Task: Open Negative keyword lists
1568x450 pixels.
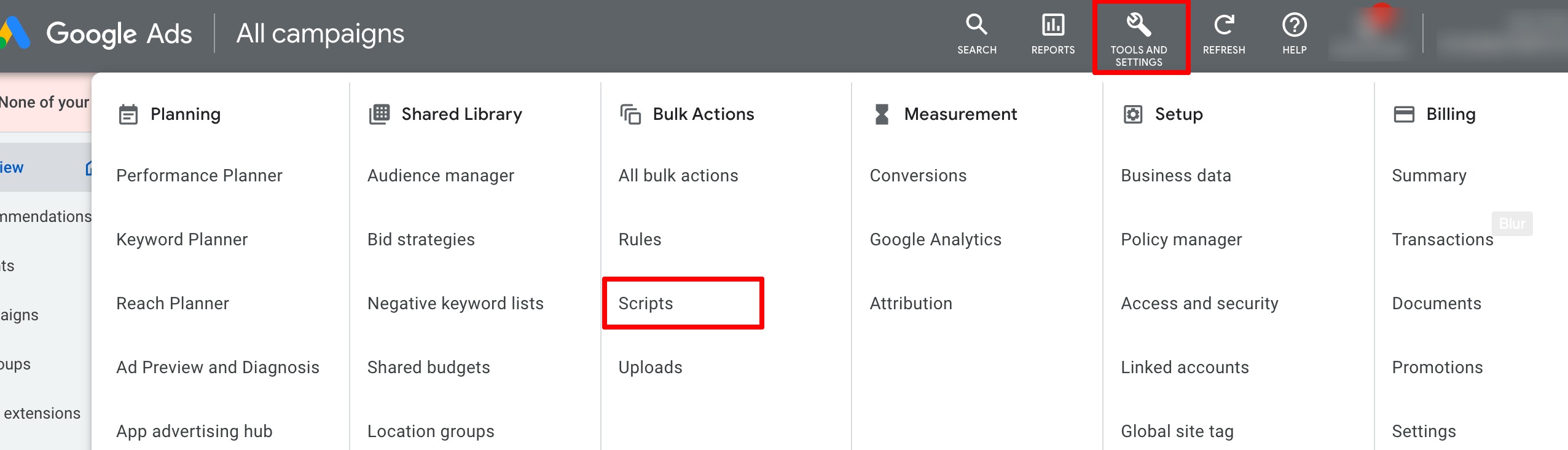Action: coord(455,304)
